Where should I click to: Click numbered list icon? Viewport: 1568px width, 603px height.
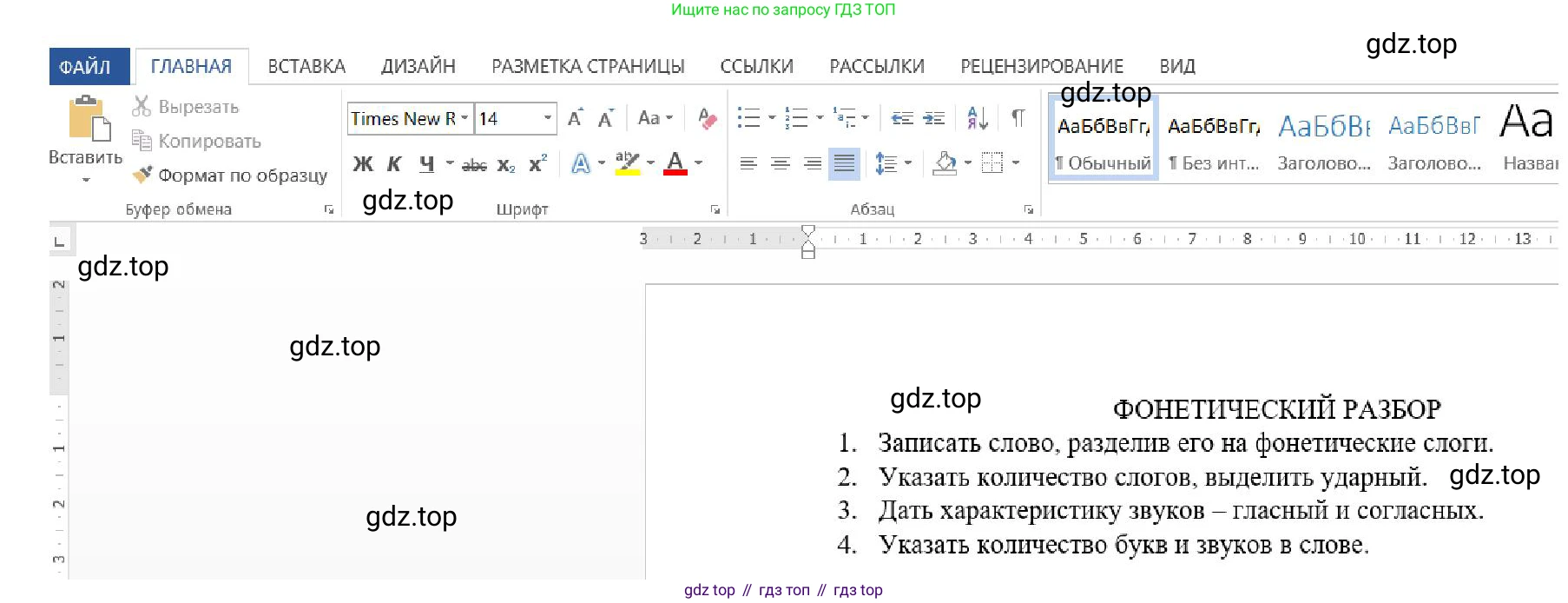tap(796, 118)
